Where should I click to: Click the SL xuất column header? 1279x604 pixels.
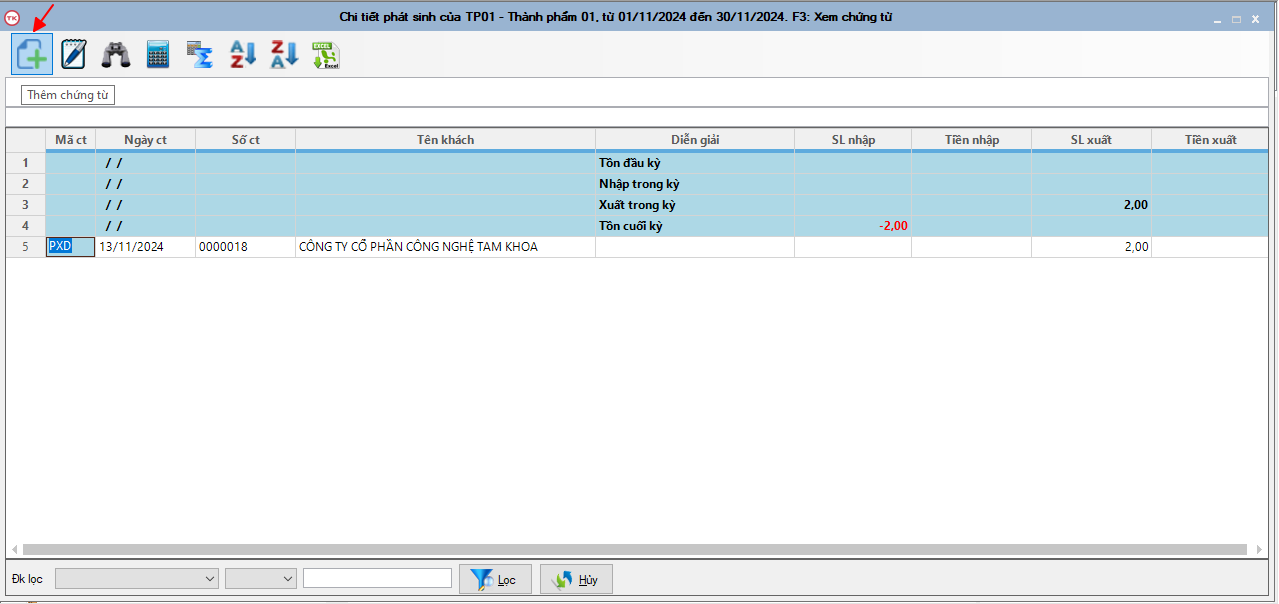coord(1091,140)
